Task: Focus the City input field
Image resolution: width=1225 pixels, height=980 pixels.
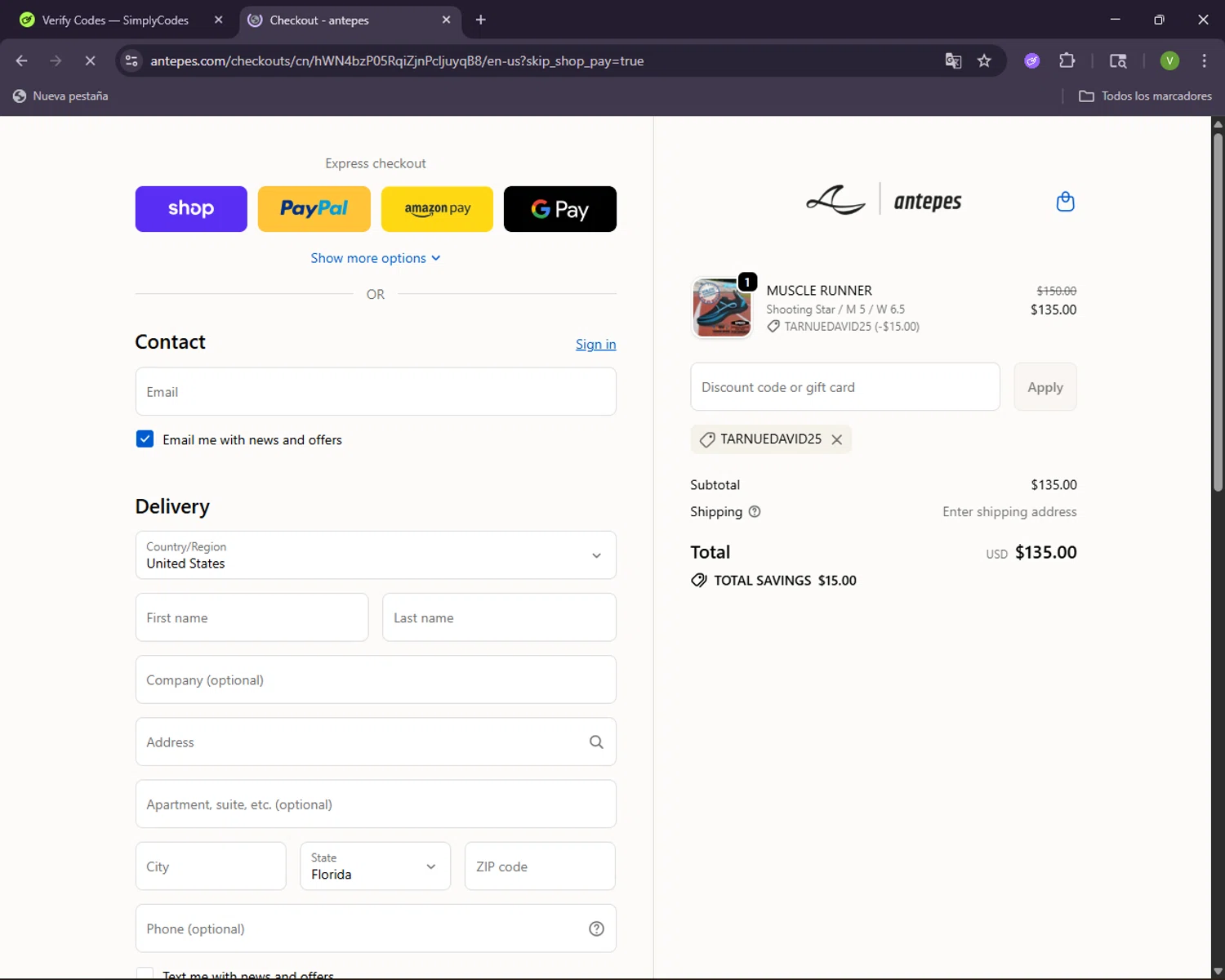Action: [211, 866]
